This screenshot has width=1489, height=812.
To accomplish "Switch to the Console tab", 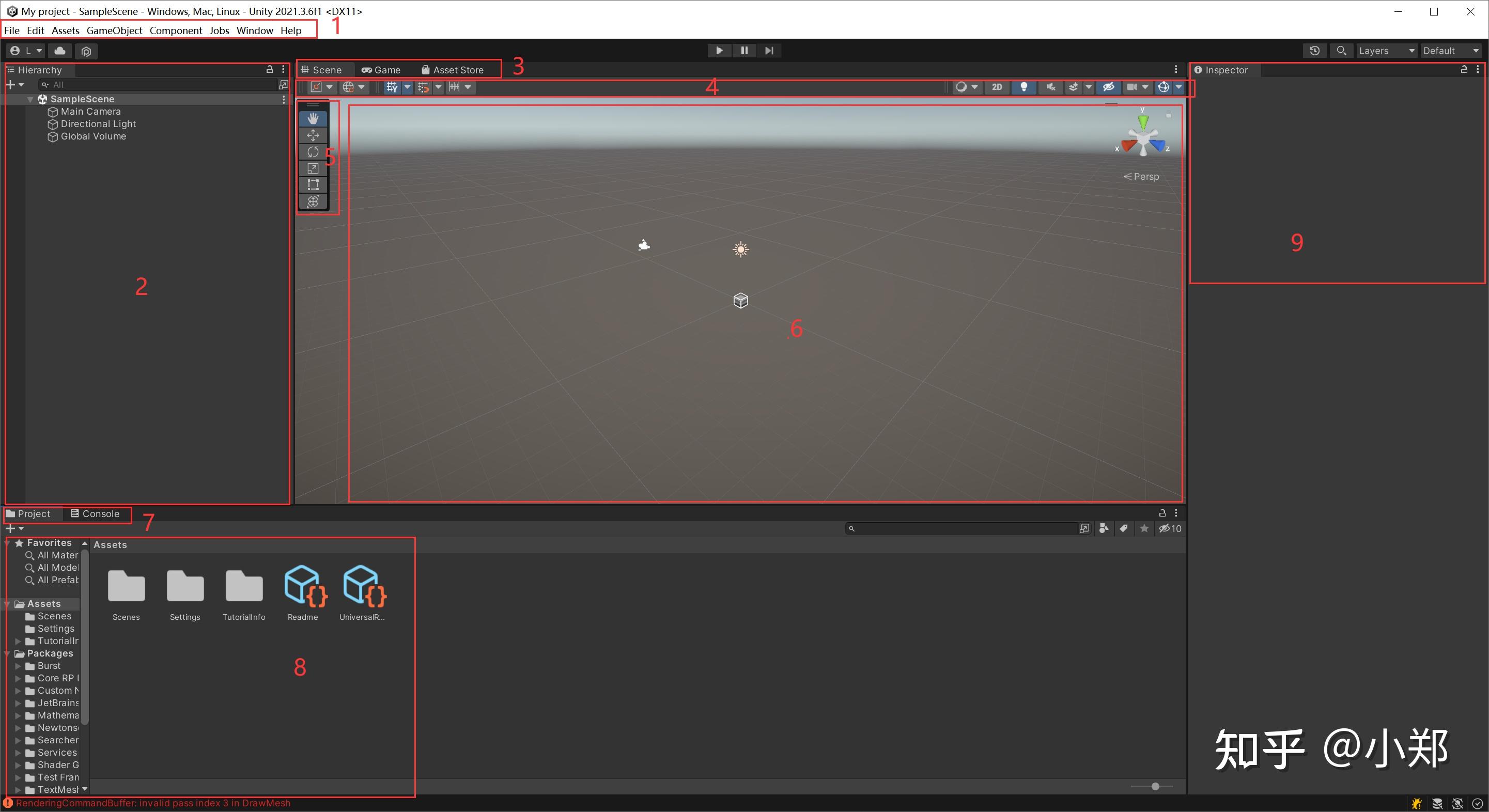I will click(x=96, y=514).
